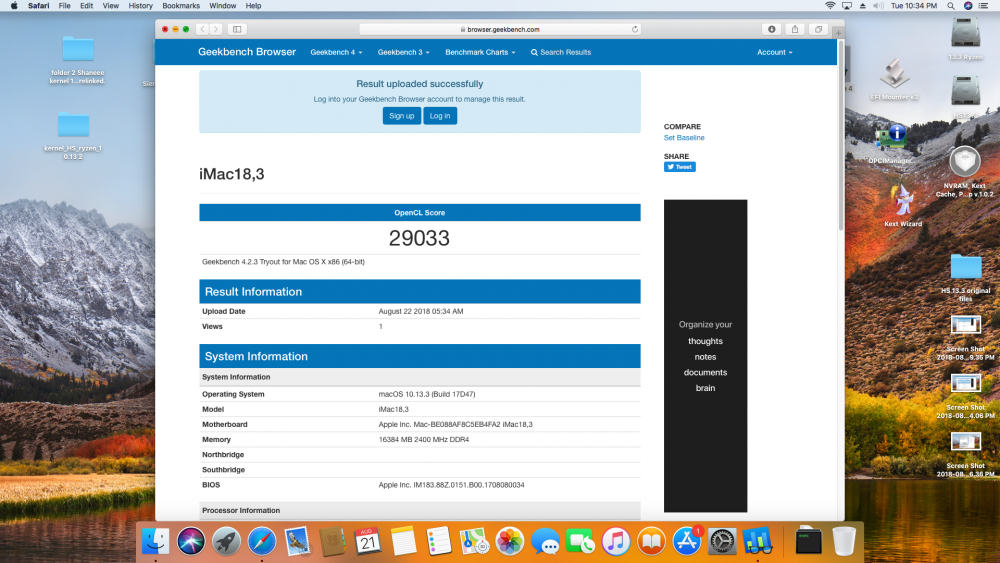Open Search Results in the navbar
The image size is (1000, 563).
pyautogui.click(x=561, y=52)
